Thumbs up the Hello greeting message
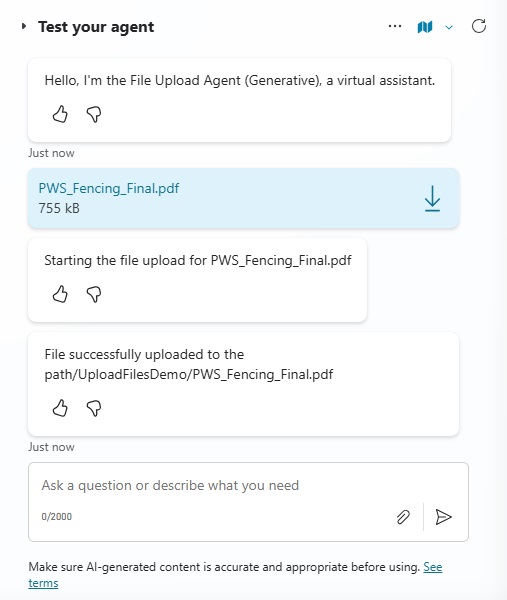 tap(60, 114)
